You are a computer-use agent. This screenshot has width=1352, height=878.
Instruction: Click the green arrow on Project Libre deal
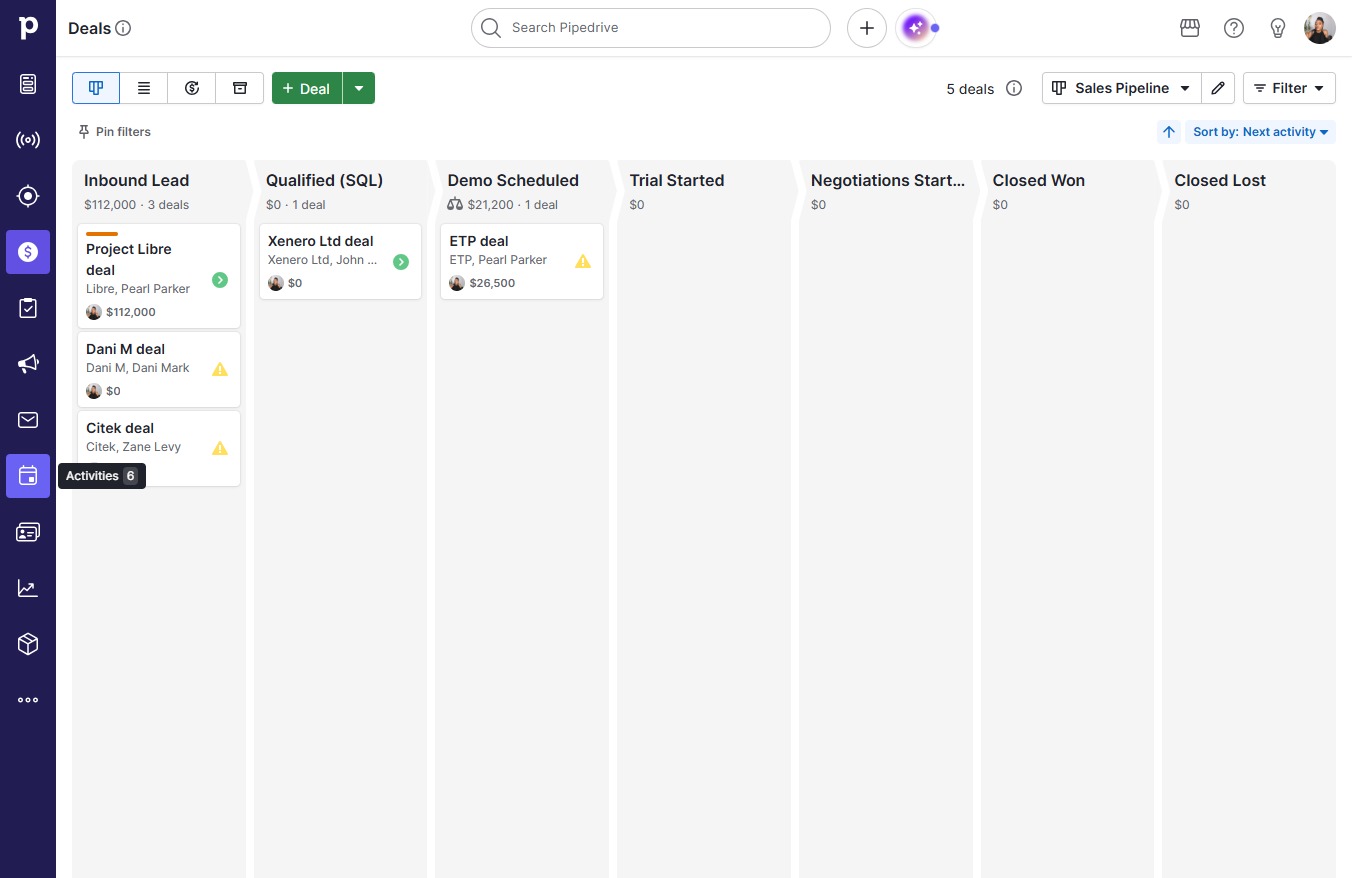tap(220, 280)
